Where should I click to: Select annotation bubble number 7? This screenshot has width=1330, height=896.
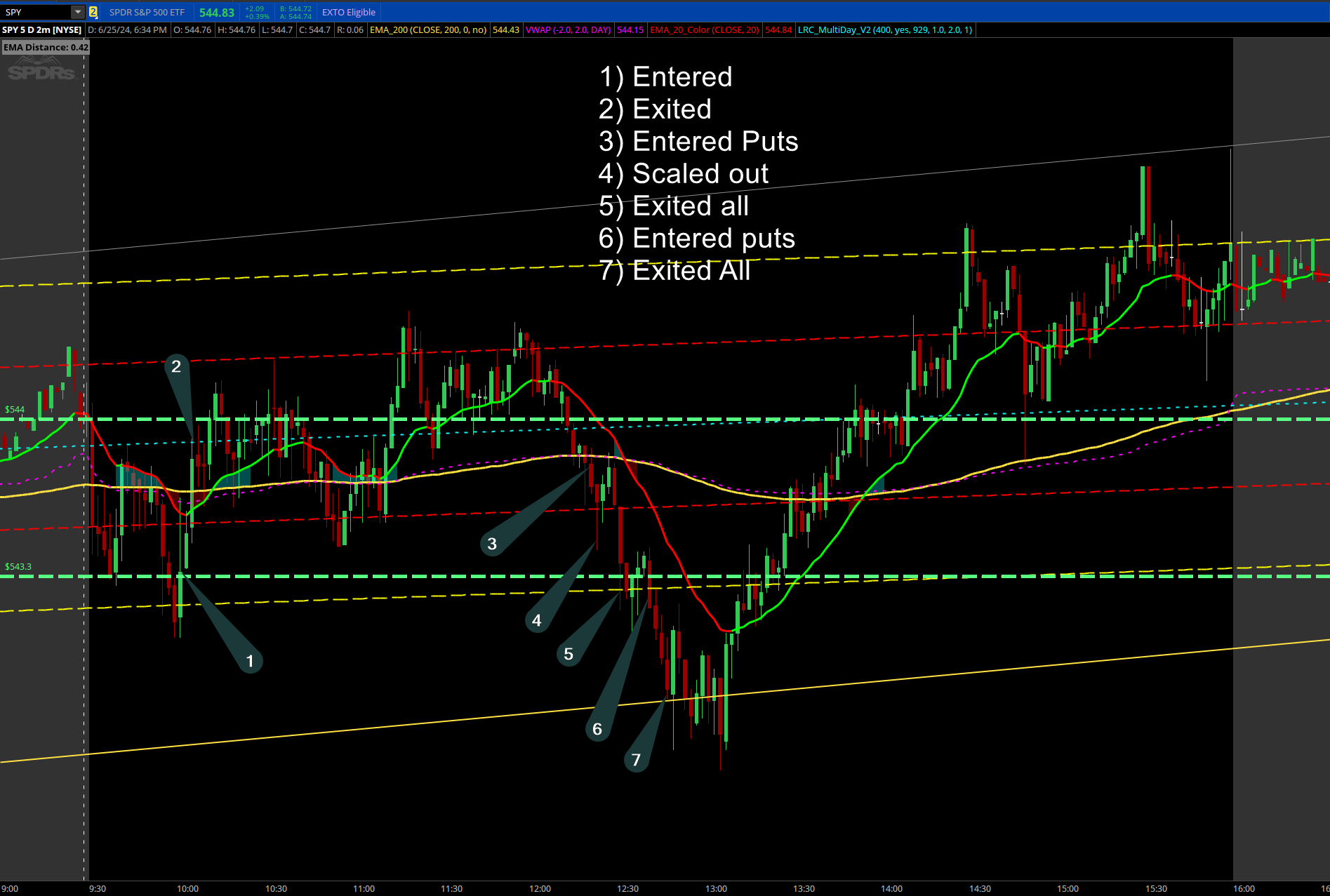[x=636, y=760]
